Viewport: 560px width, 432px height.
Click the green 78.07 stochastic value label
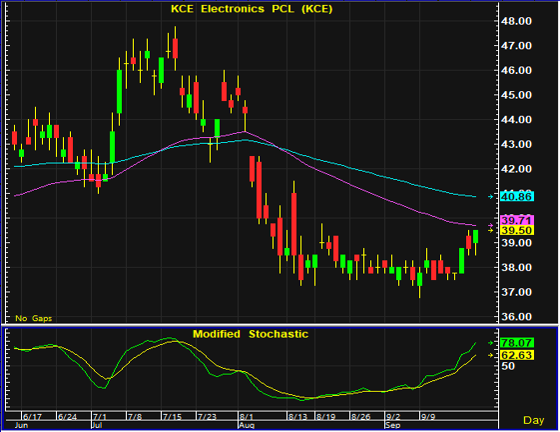pos(517,343)
